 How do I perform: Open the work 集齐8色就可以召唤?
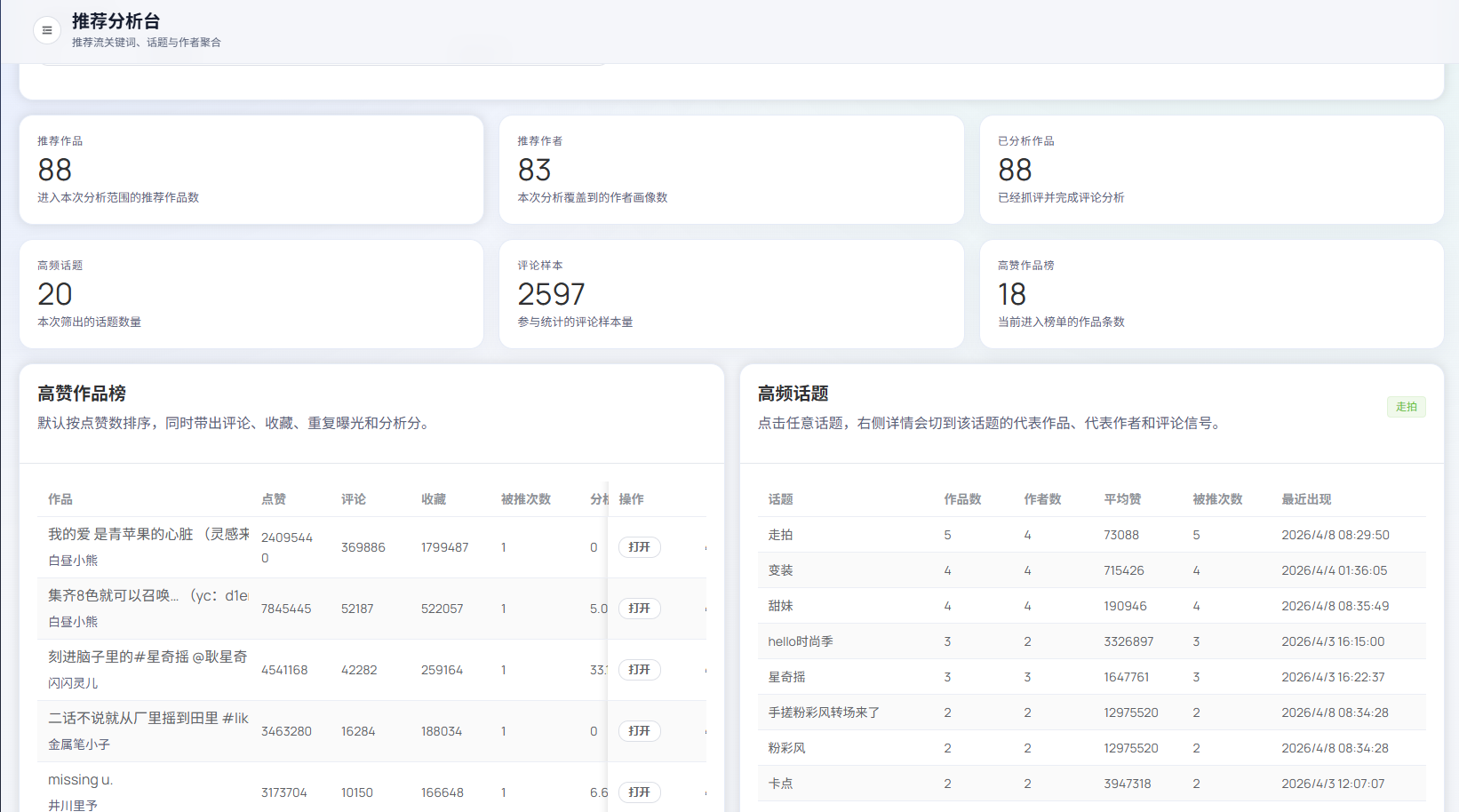(x=639, y=609)
